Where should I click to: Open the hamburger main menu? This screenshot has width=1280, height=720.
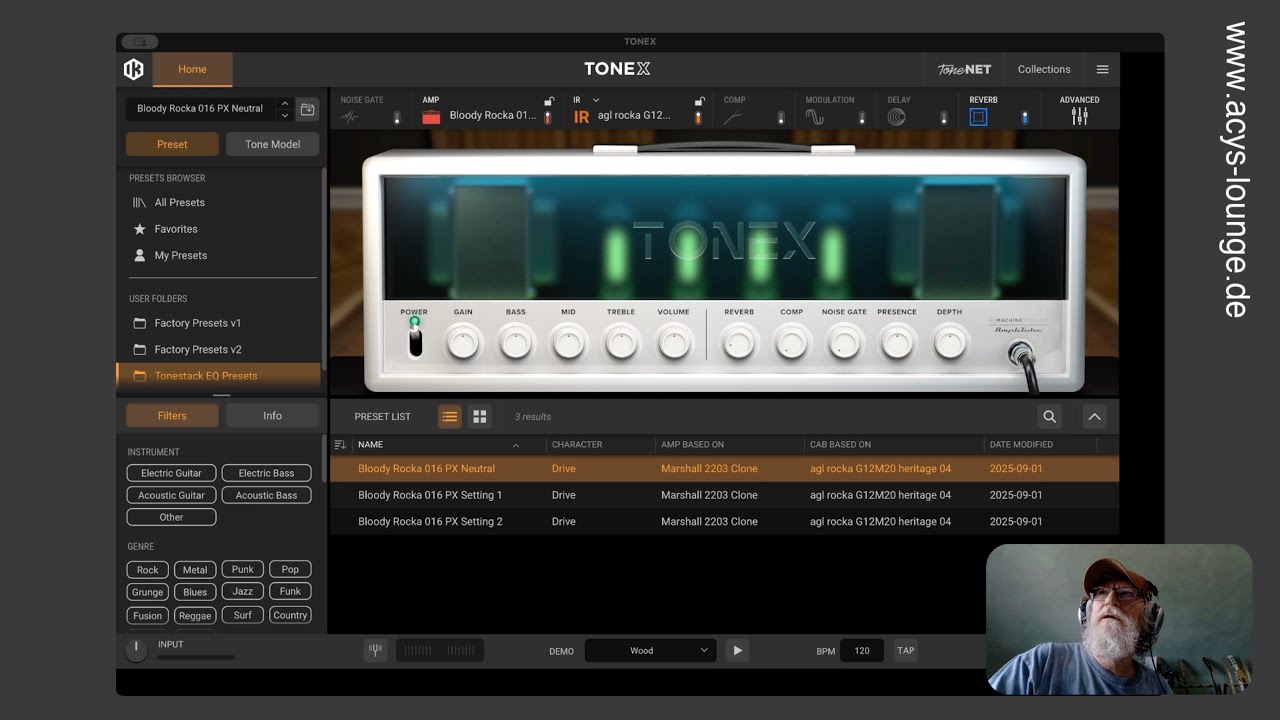[x=1102, y=69]
